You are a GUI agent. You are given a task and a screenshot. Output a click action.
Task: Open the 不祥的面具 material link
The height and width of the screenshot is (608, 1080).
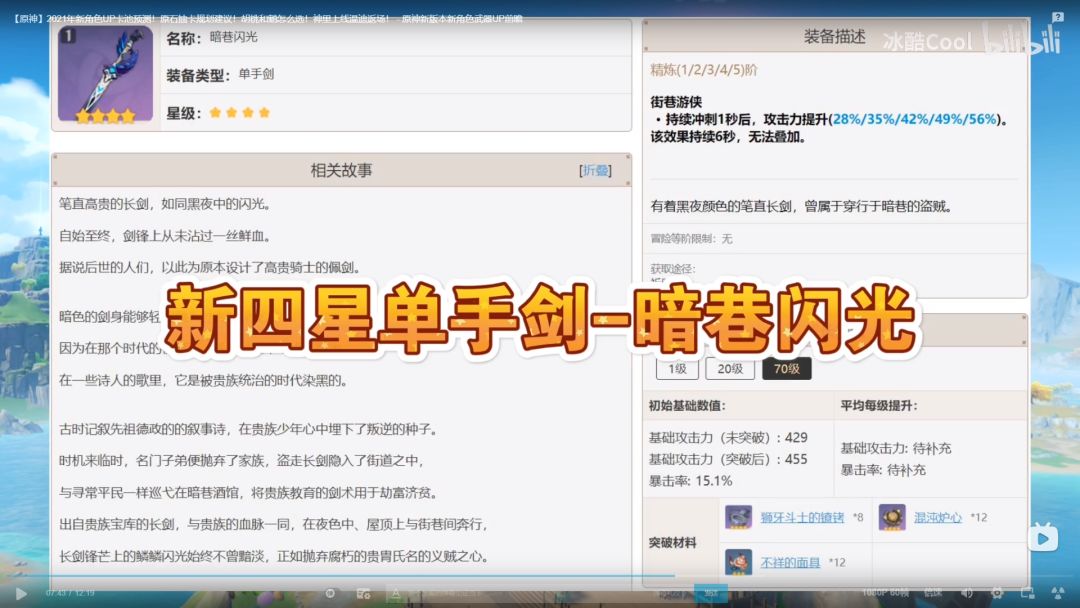tap(790, 563)
